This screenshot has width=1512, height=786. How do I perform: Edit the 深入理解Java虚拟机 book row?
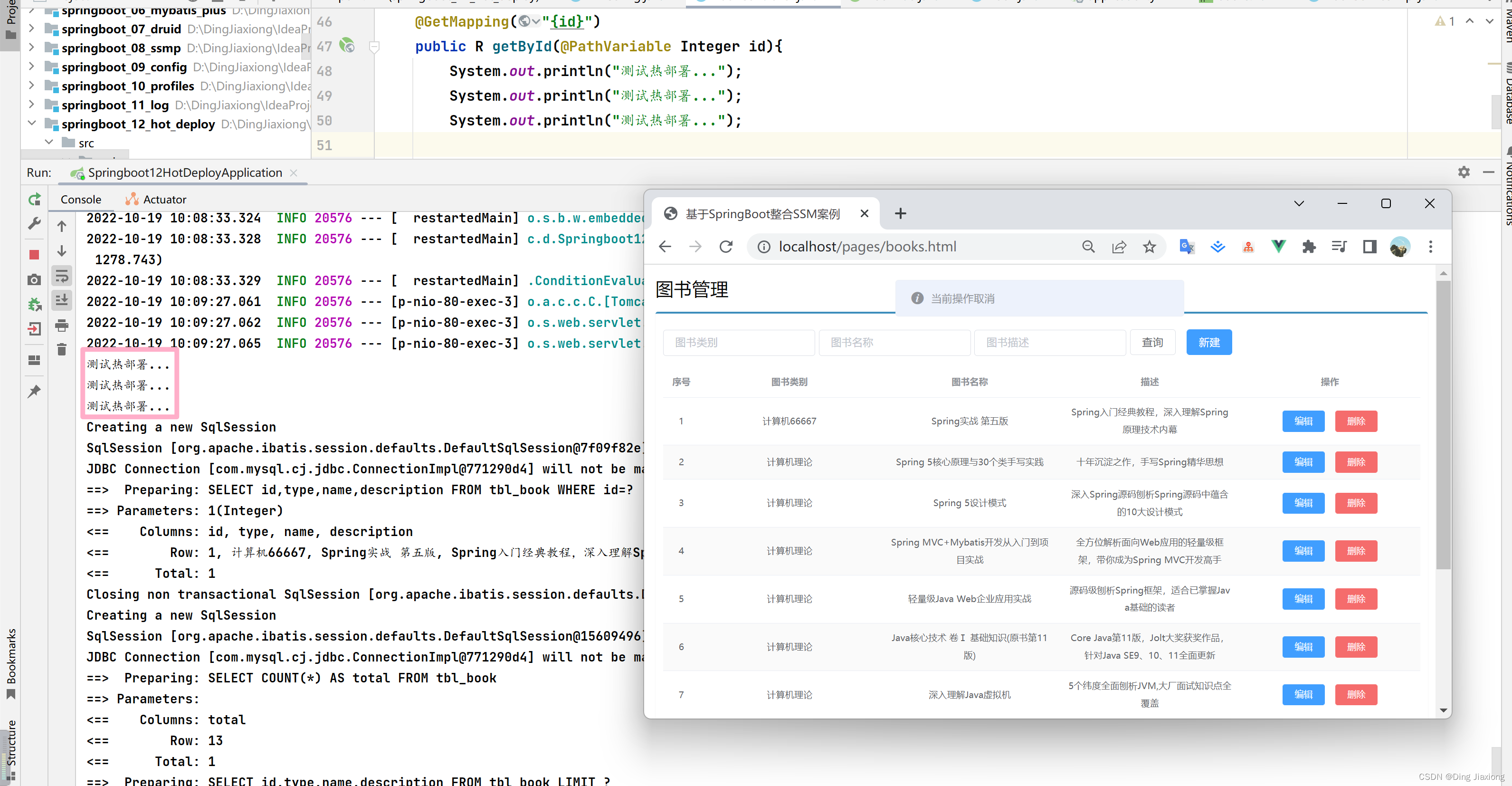tap(1303, 694)
